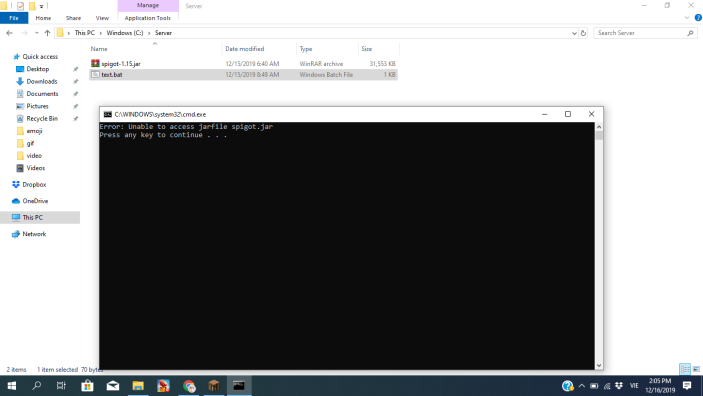Open Videos library in sidebar

click(35, 168)
